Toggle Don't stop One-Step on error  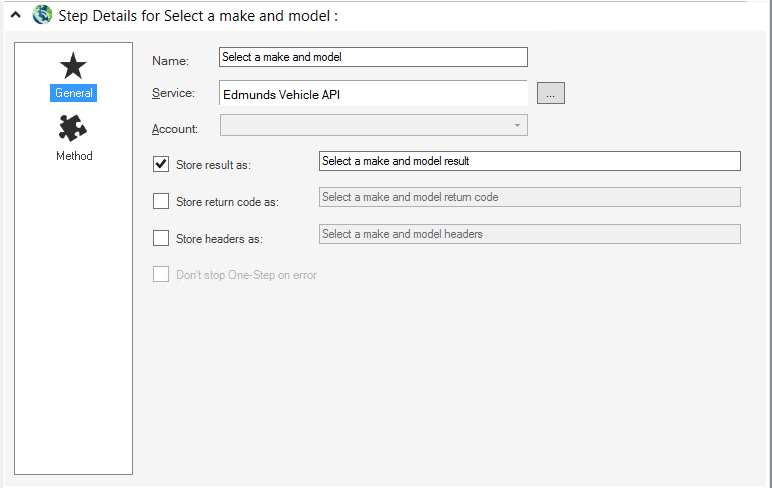coord(161,274)
